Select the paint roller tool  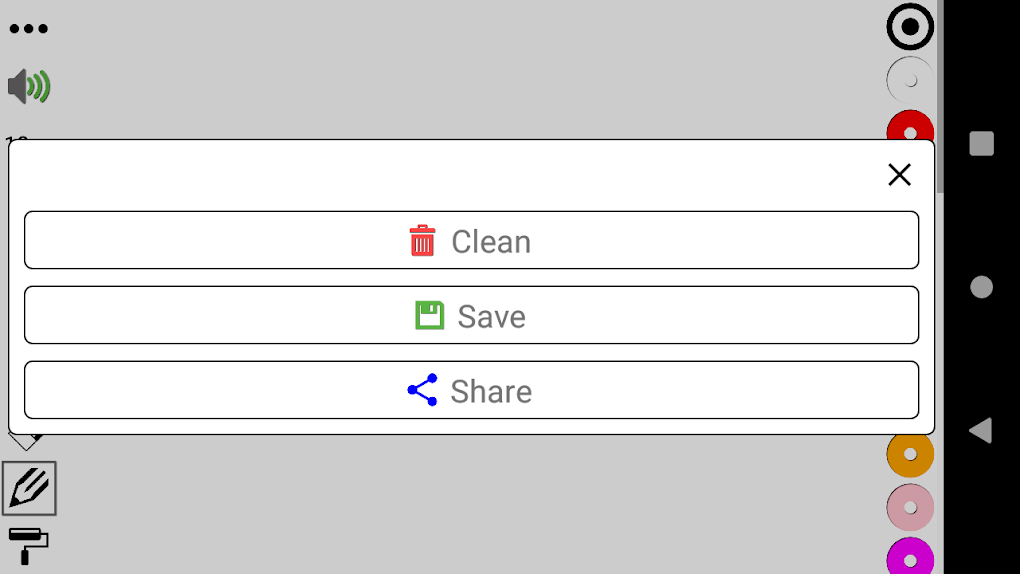click(x=28, y=545)
